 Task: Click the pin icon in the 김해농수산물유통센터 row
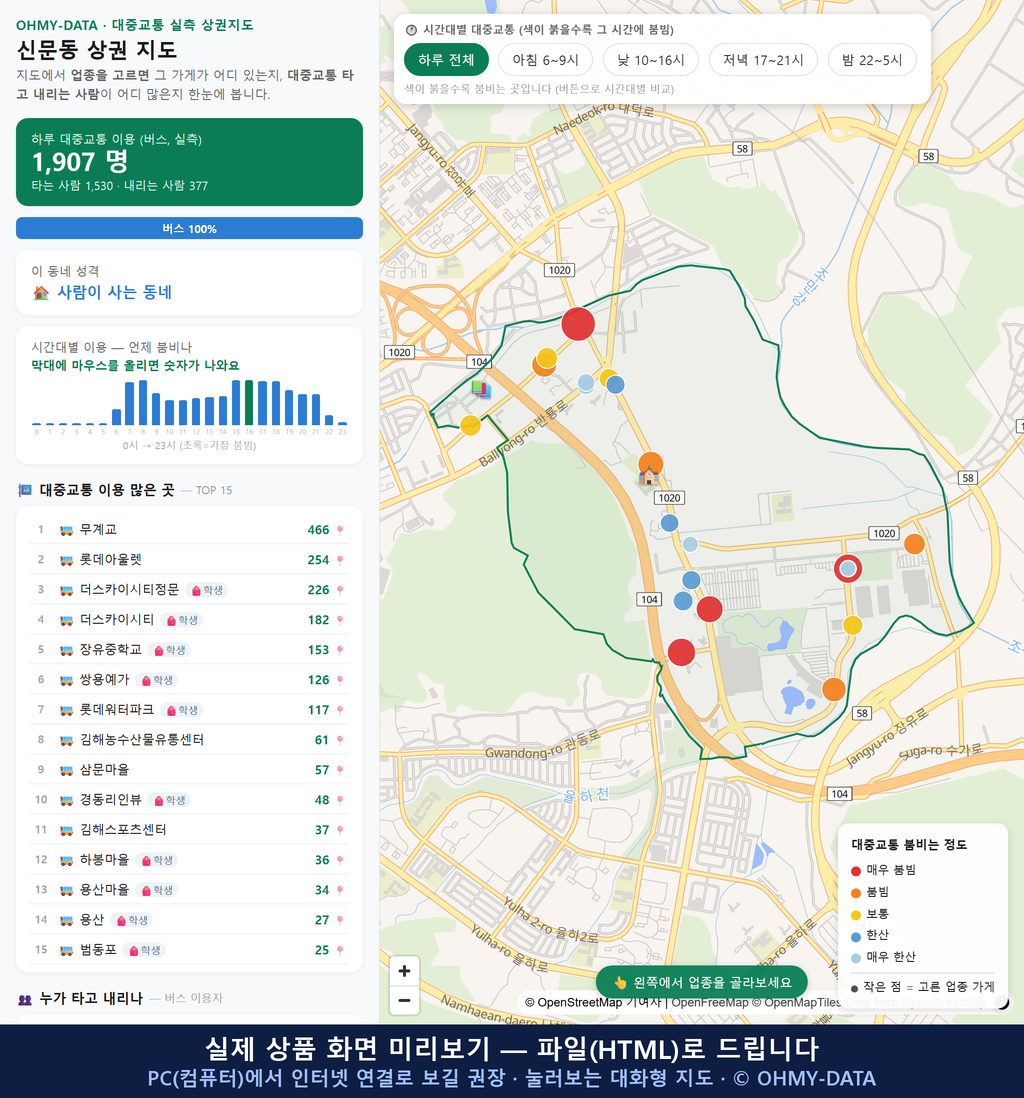point(340,740)
